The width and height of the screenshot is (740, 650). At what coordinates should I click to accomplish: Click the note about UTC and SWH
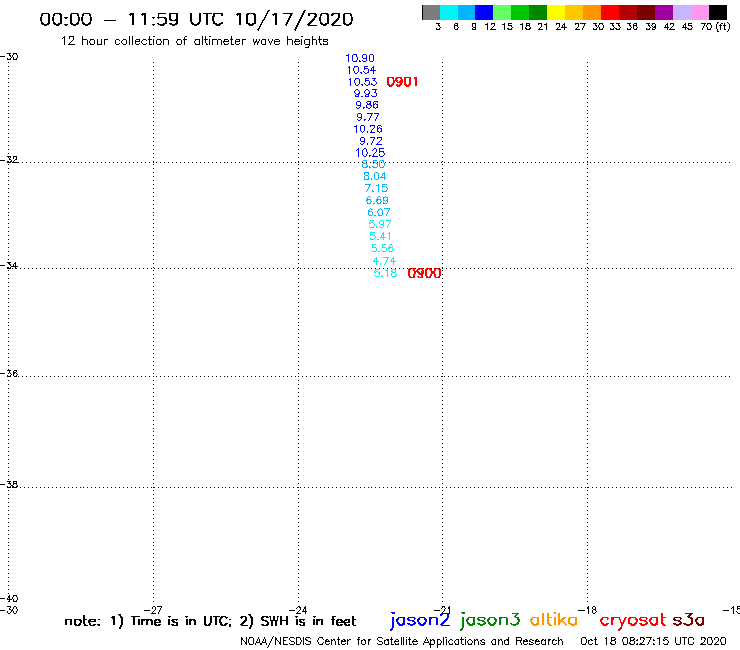(x=210, y=621)
